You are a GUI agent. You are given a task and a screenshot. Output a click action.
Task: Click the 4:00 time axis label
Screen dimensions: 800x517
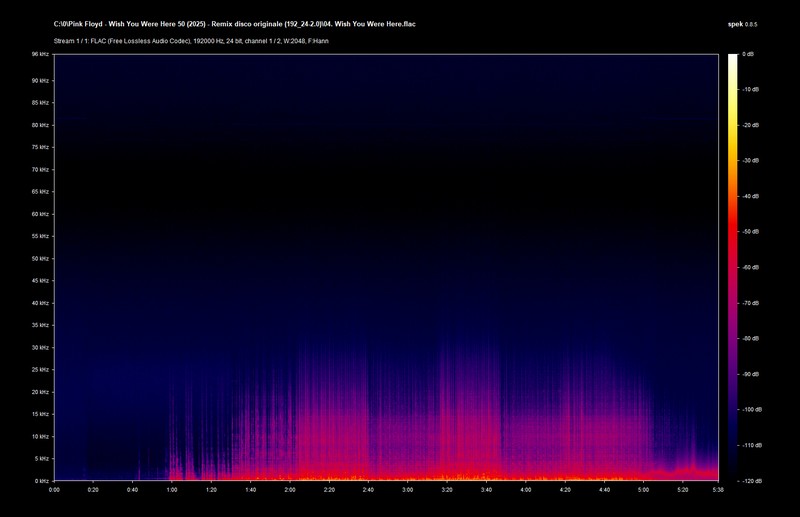click(x=526, y=490)
